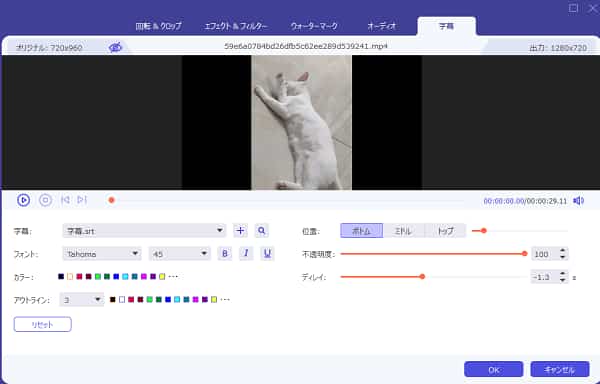Pick blue font color swatch

coord(116,277)
